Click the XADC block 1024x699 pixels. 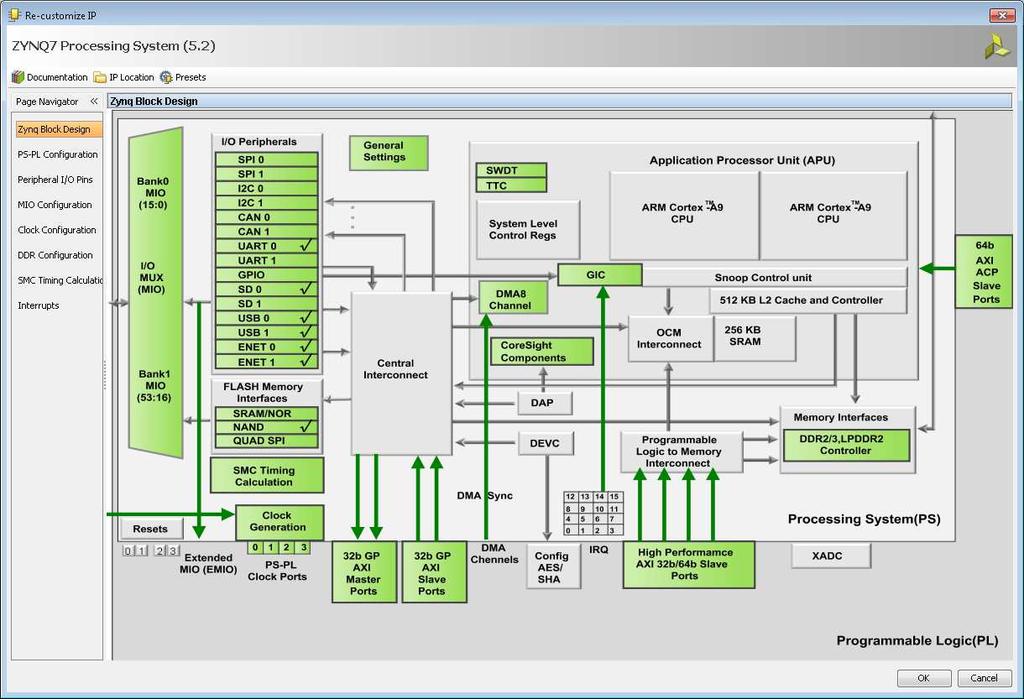point(831,556)
